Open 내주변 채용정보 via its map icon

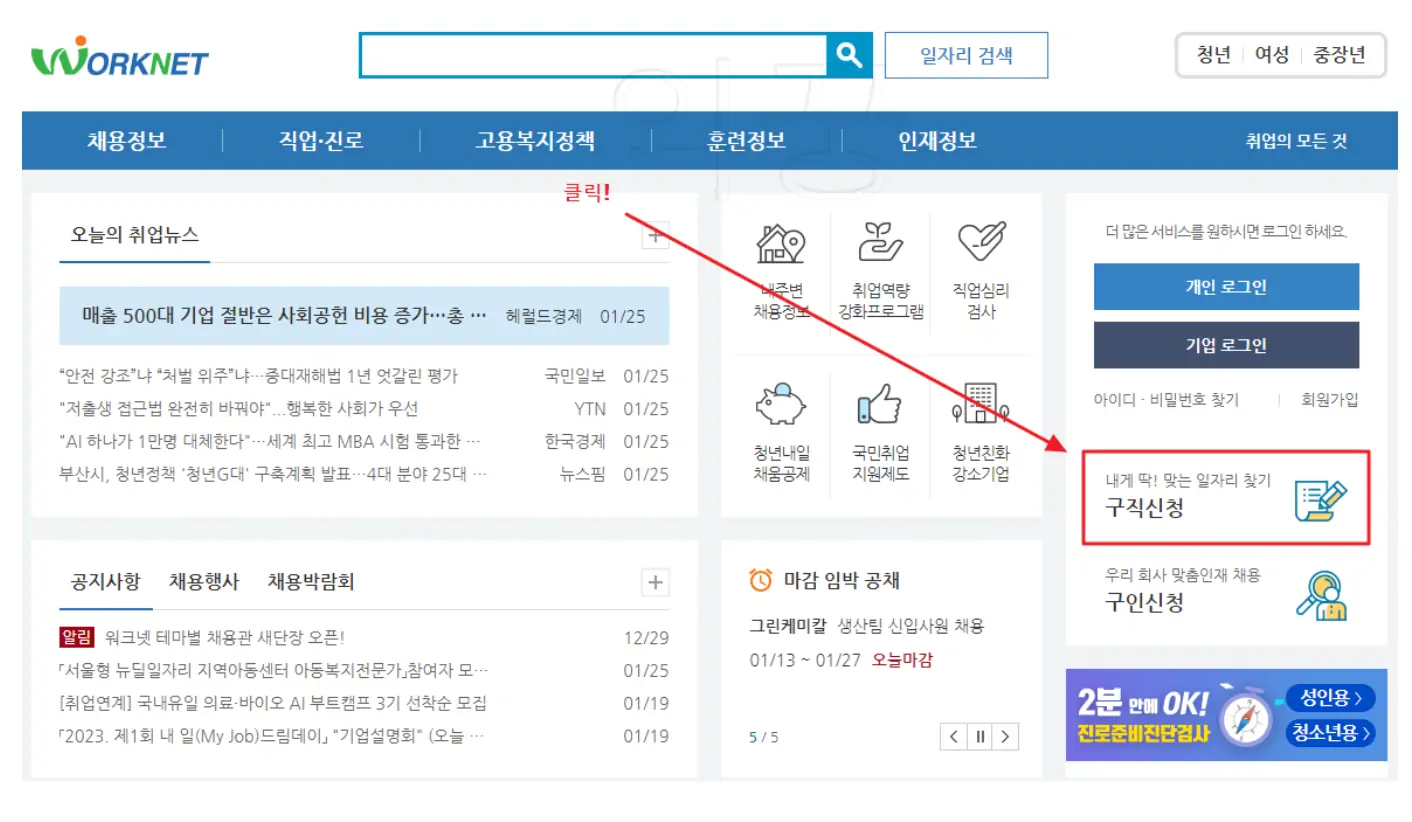[780, 245]
